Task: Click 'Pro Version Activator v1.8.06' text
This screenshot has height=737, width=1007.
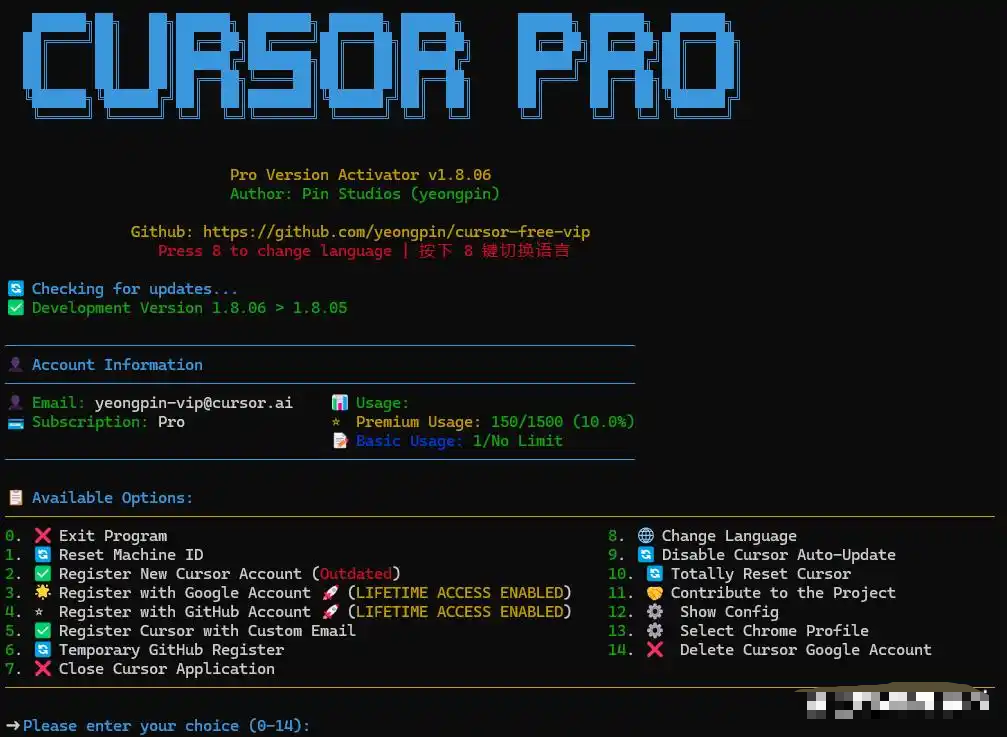Action: [360, 175]
